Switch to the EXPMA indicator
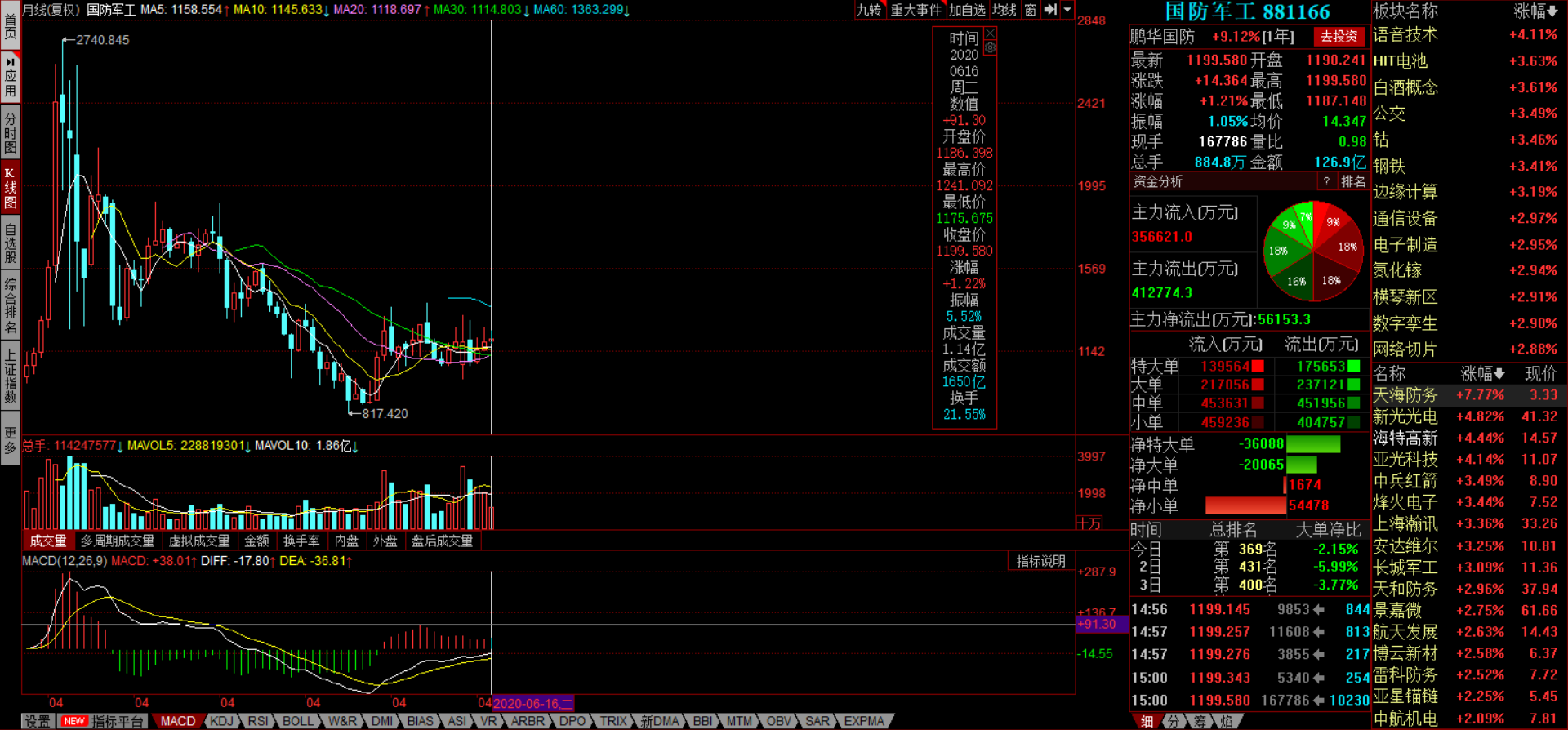Screen dimensions: 1568x730 pyautogui.click(x=863, y=721)
